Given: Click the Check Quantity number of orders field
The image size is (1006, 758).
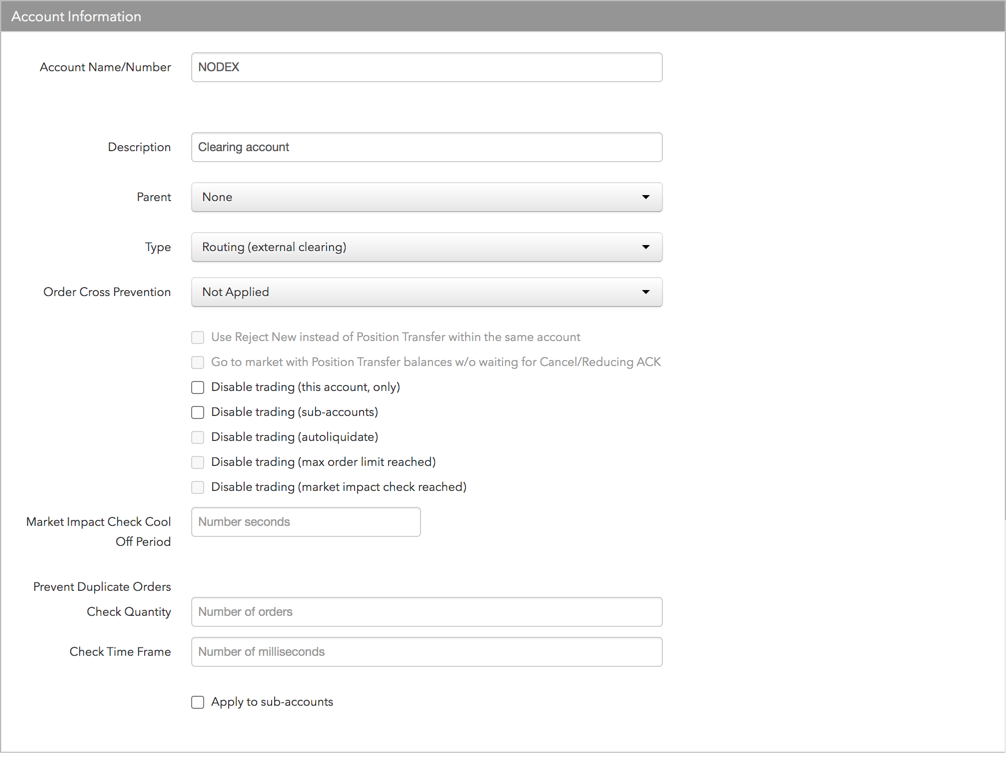Looking at the screenshot, I should (427, 612).
